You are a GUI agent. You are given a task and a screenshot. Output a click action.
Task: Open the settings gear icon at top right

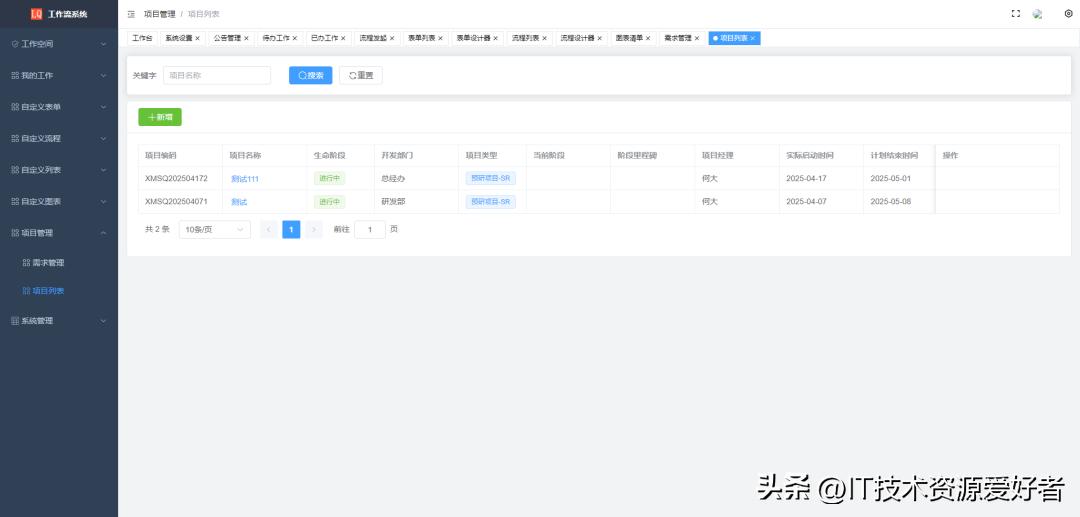(1068, 14)
